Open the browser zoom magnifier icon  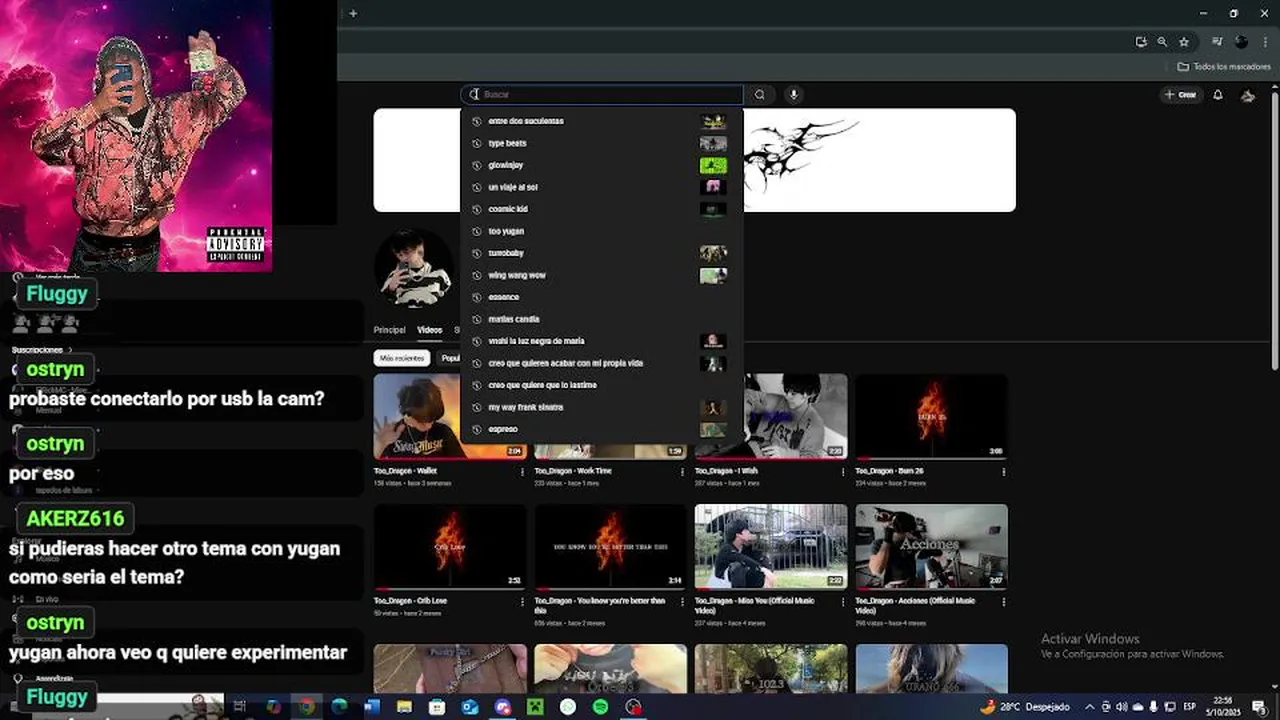point(1162,42)
